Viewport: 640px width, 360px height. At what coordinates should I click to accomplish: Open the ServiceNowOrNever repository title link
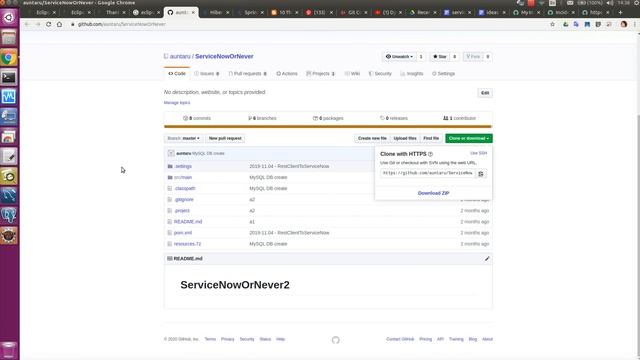coord(224,56)
